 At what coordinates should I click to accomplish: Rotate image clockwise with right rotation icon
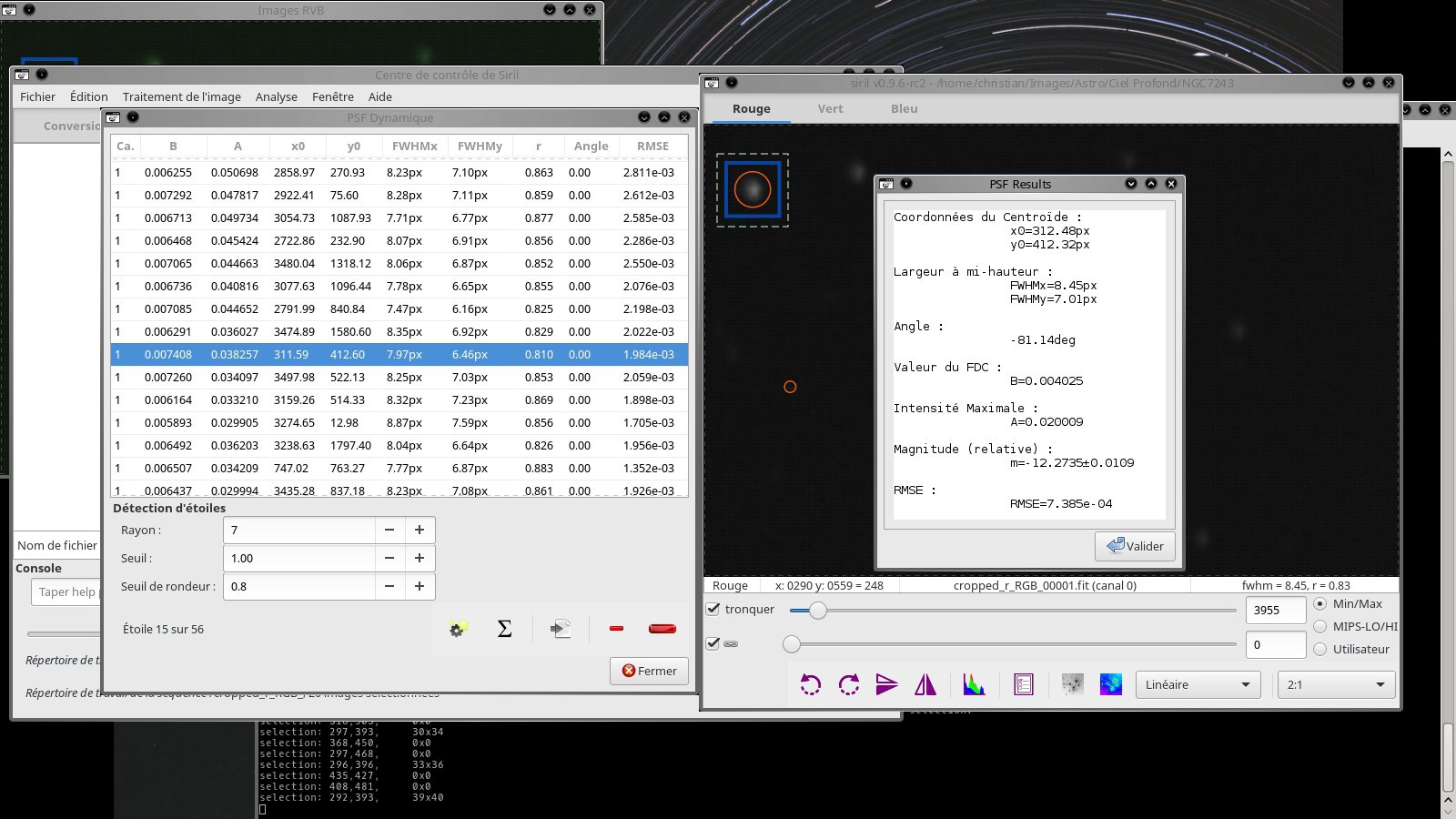point(848,684)
